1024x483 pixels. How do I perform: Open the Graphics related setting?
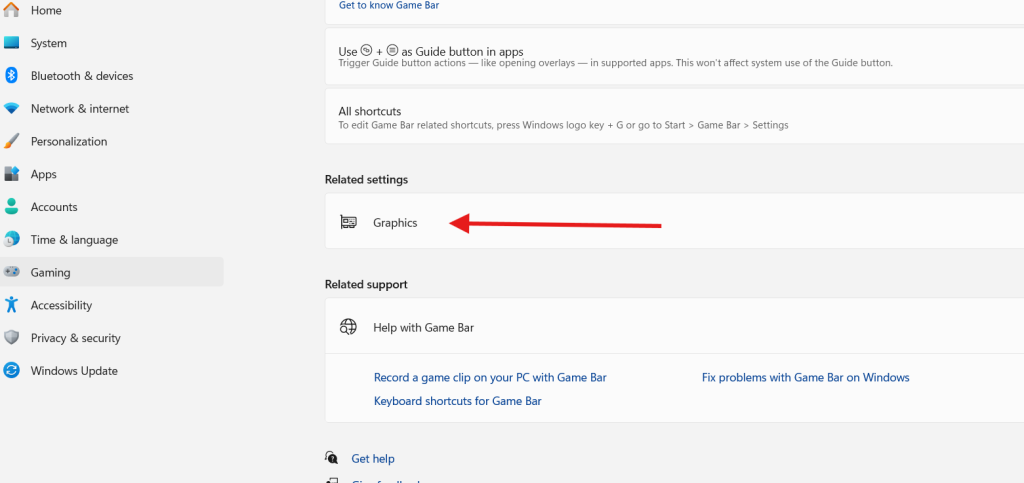pos(395,222)
